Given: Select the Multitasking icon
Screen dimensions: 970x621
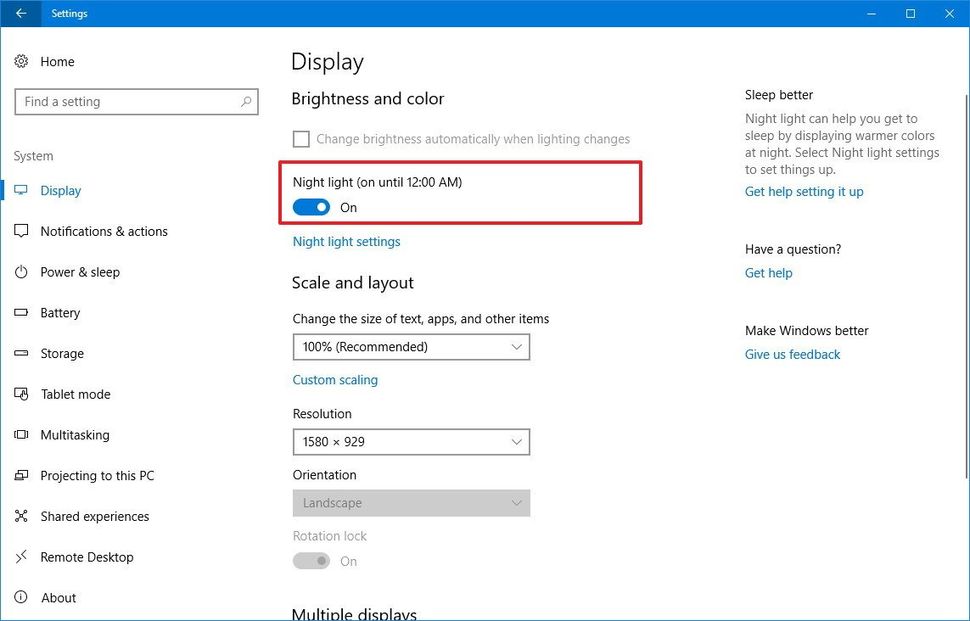Looking at the screenshot, I should [x=21, y=435].
